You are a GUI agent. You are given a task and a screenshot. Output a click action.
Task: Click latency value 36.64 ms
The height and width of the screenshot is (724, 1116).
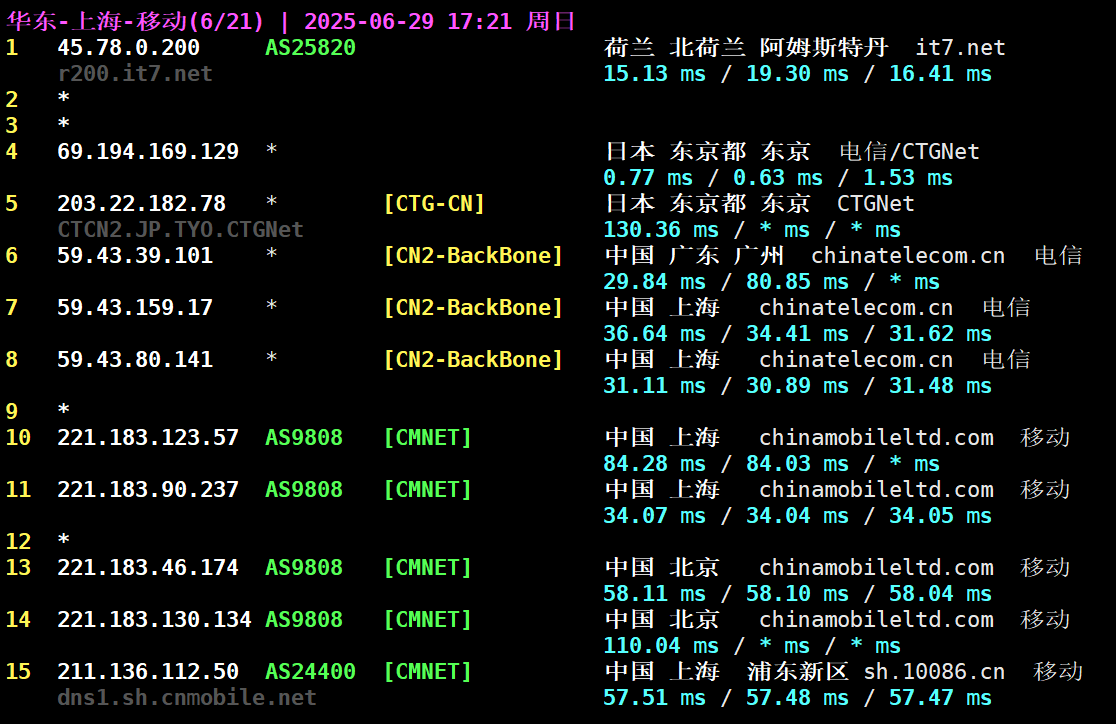tap(655, 333)
